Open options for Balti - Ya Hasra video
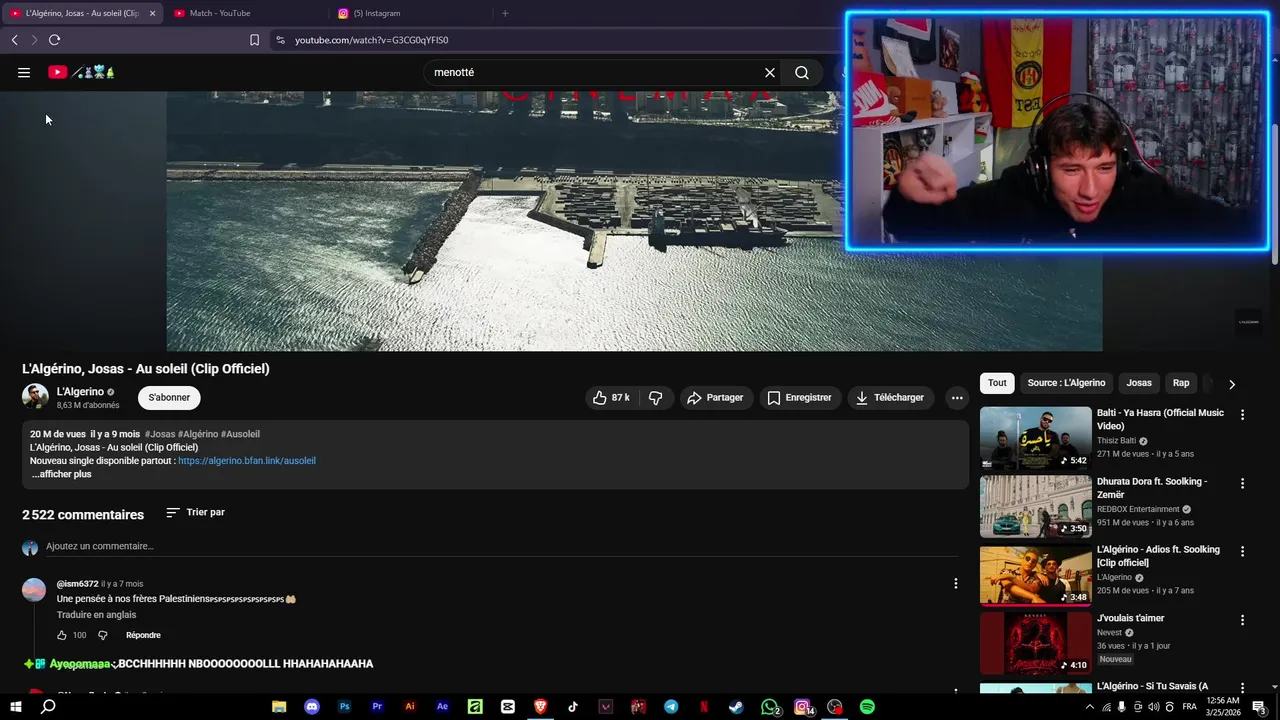This screenshot has height=720, width=1280. (x=1243, y=414)
